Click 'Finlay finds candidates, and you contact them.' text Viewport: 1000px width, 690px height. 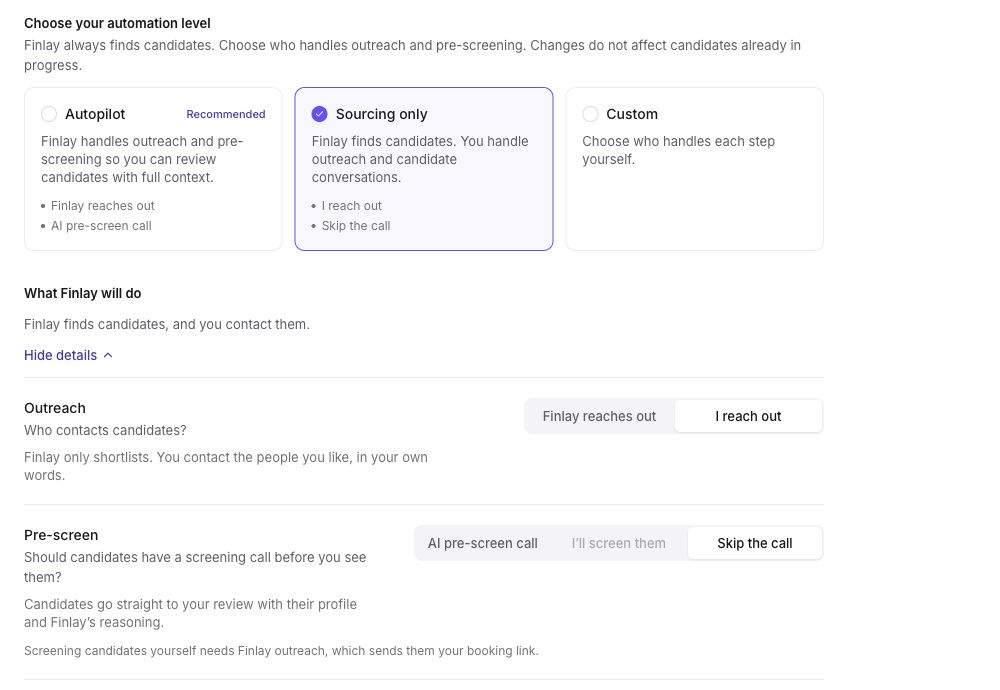[x=167, y=325]
